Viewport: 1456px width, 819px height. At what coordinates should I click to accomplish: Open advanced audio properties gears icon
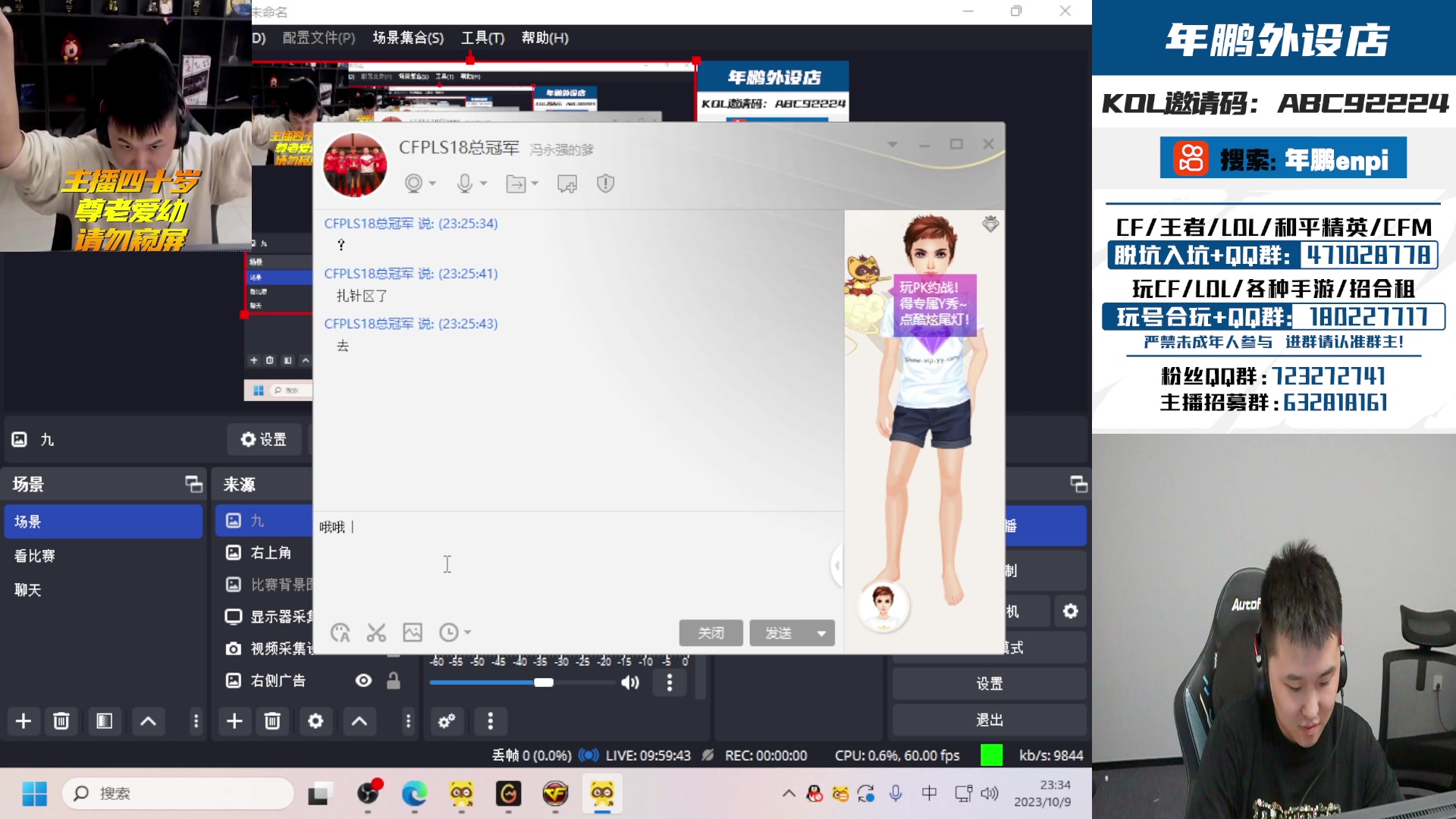tap(447, 721)
